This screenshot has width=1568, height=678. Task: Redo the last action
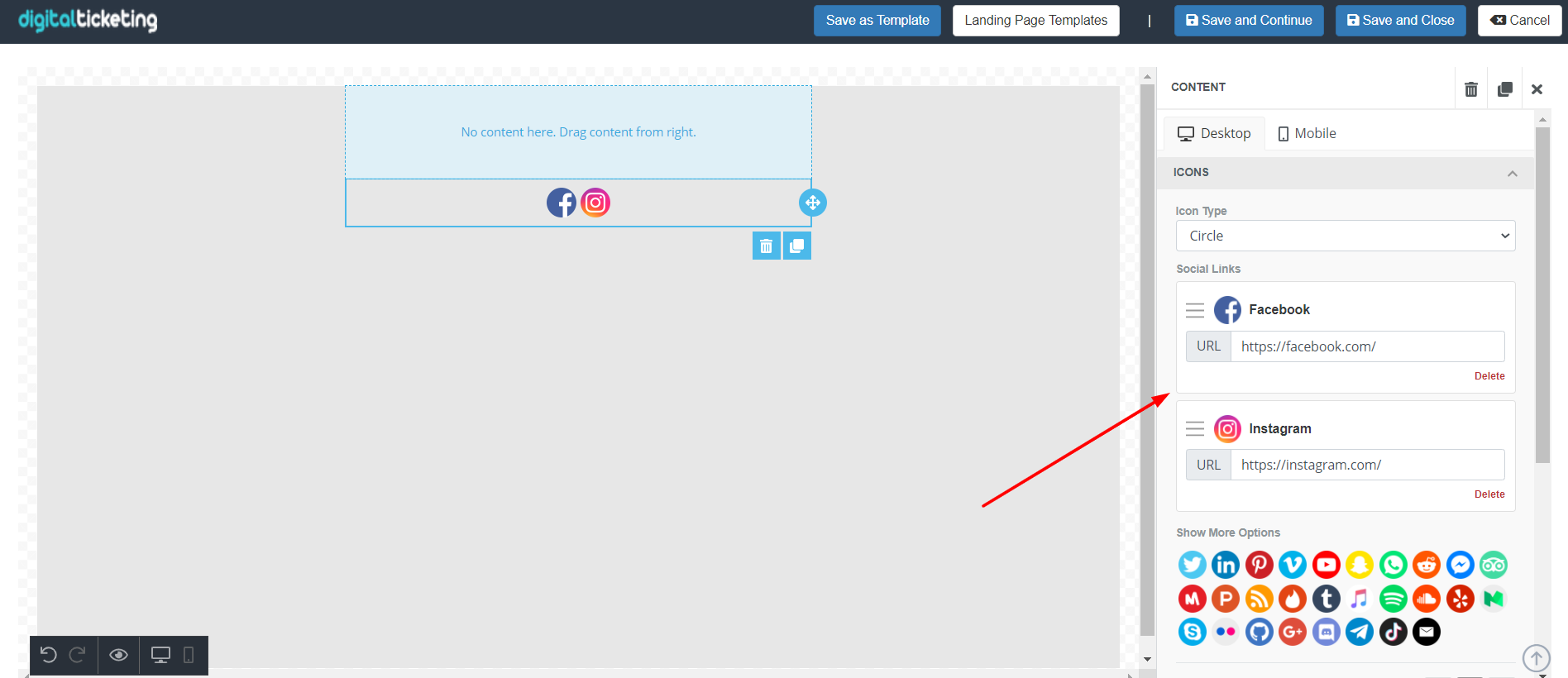coord(78,655)
